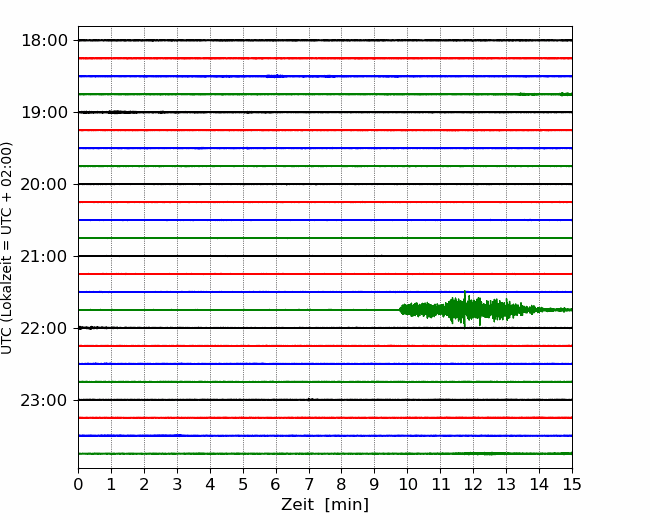Viewport: 650px width, 520px height.
Task: Click the large green seismic event peak
Action: [465, 309]
